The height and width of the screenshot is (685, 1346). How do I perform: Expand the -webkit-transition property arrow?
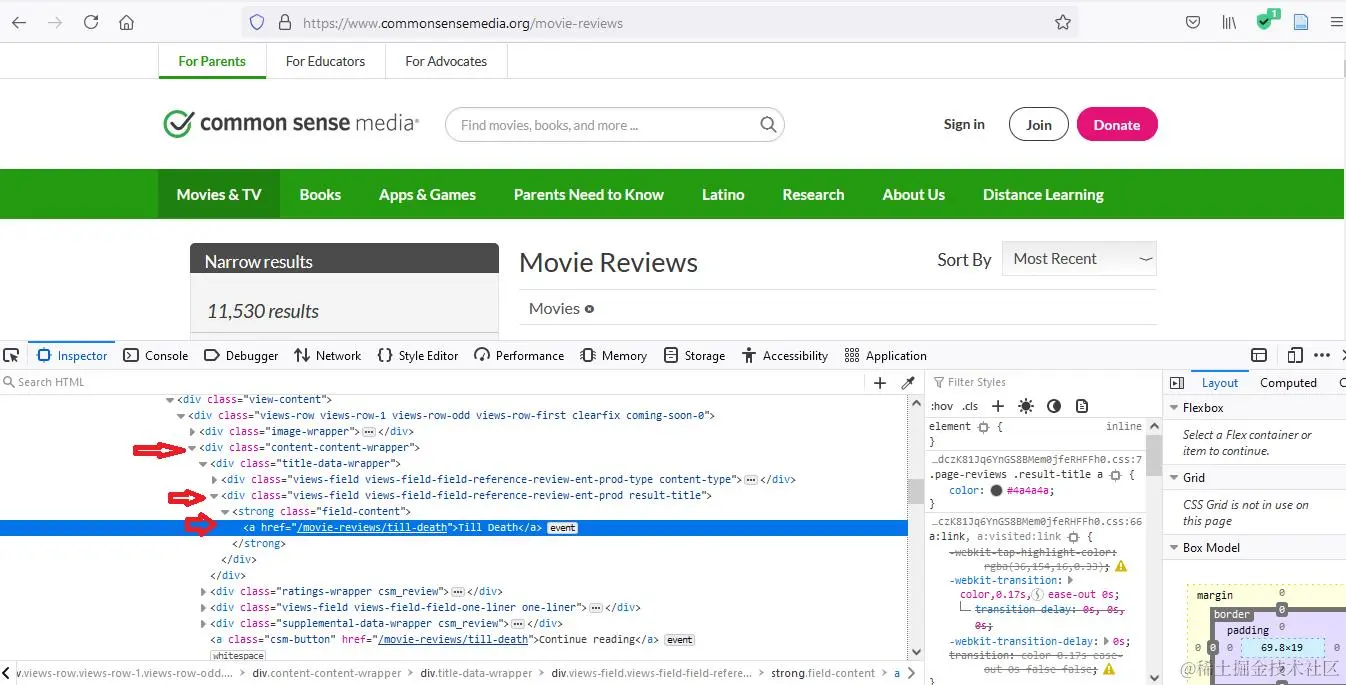coord(1070,580)
